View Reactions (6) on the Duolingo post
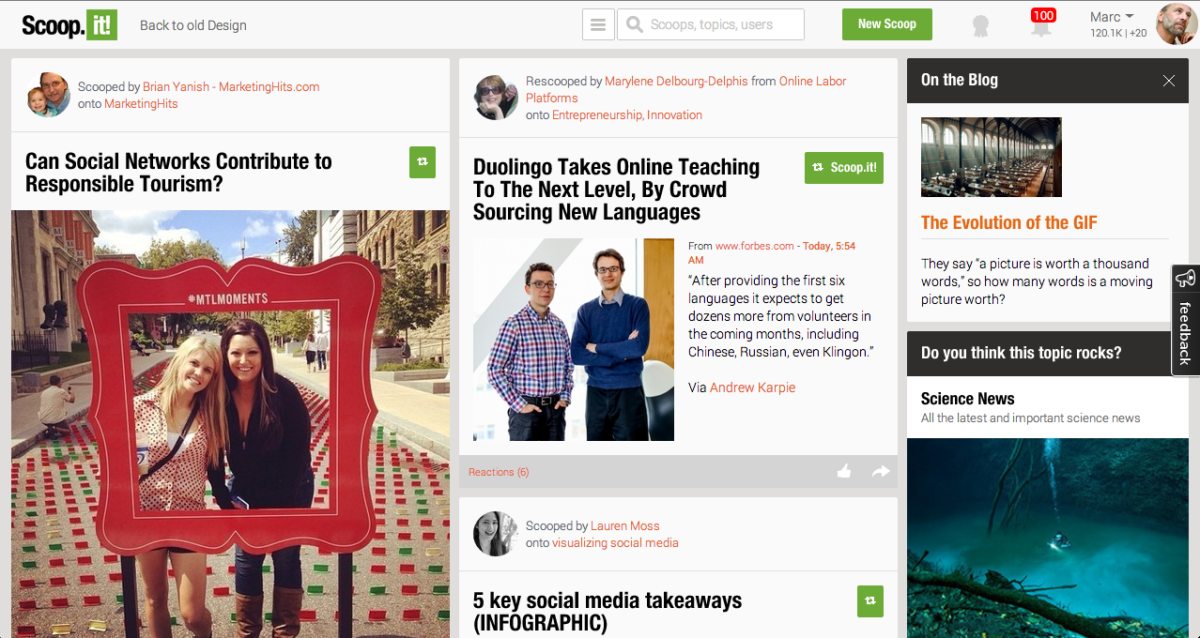The image size is (1200, 638). [x=499, y=472]
